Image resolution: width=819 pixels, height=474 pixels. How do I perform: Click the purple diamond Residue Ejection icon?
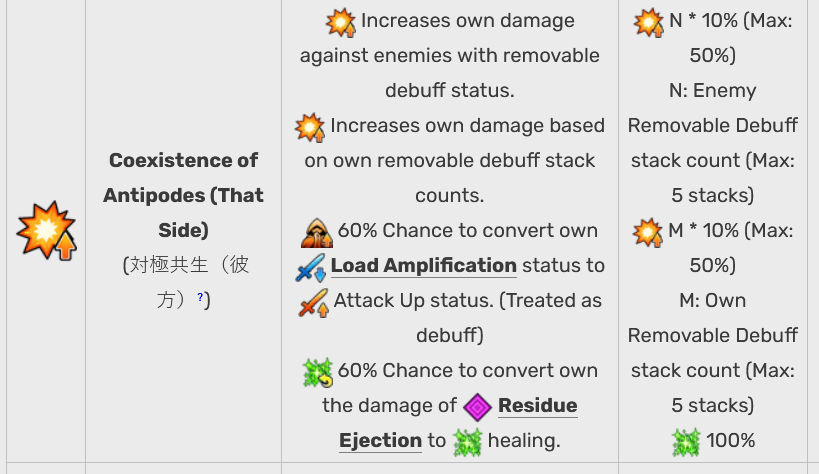click(x=477, y=408)
